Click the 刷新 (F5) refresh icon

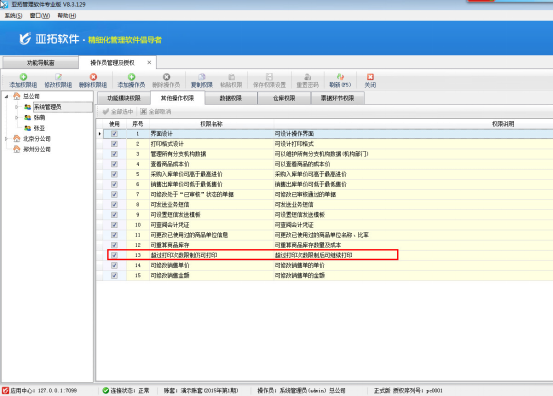tap(340, 77)
